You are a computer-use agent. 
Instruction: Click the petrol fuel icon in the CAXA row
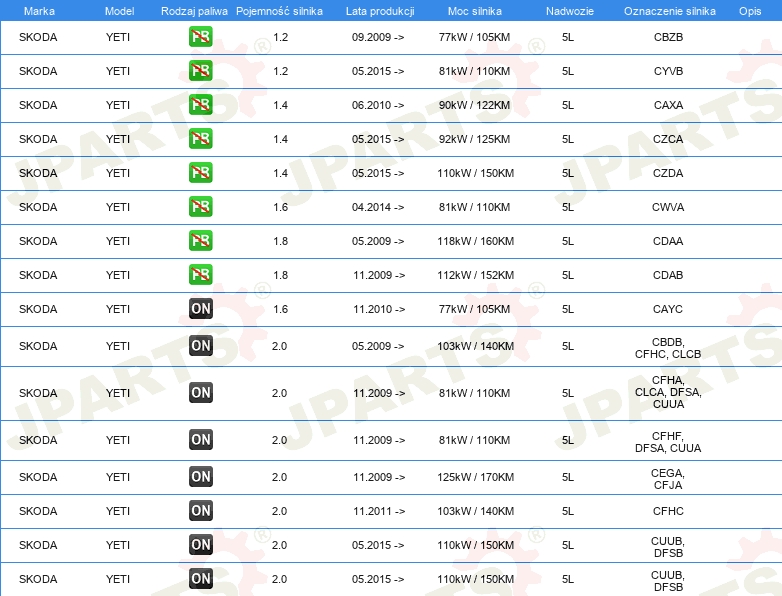coord(200,105)
